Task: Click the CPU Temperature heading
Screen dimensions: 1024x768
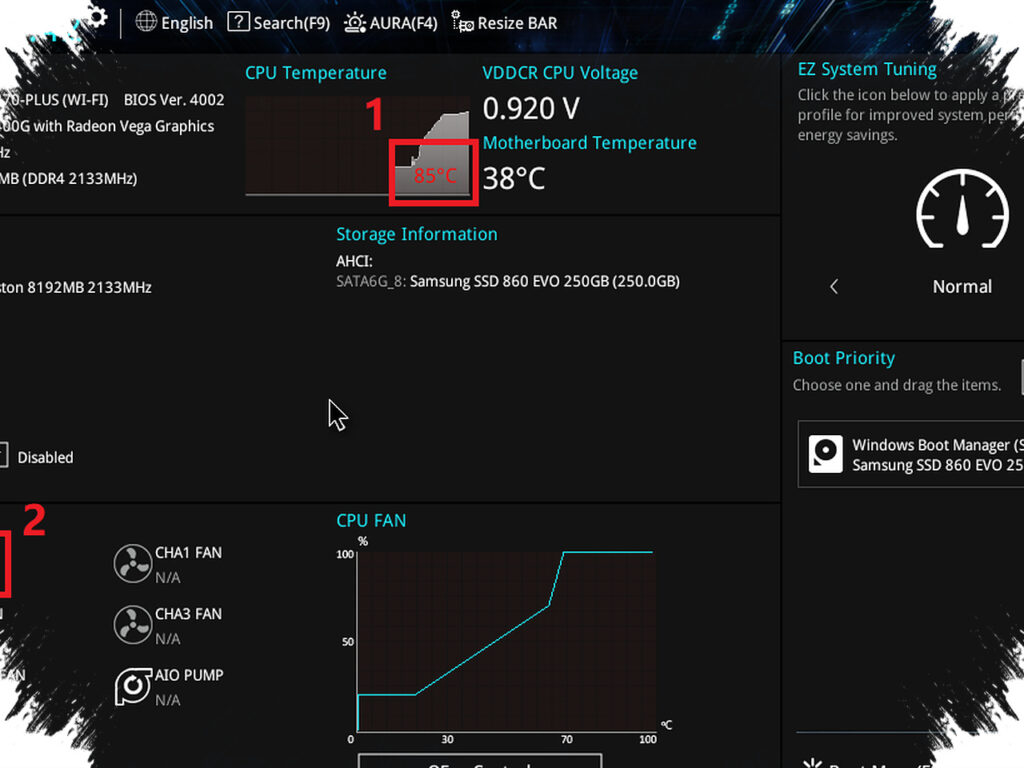Action: pos(315,73)
